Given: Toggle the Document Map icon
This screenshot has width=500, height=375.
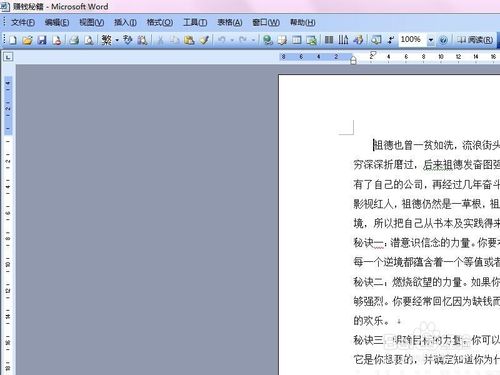Looking at the screenshot, I should tap(376, 40).
